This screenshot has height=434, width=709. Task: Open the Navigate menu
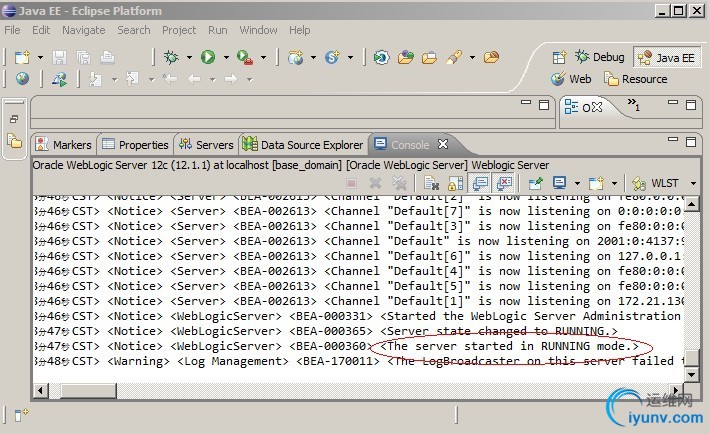(84, 30)
